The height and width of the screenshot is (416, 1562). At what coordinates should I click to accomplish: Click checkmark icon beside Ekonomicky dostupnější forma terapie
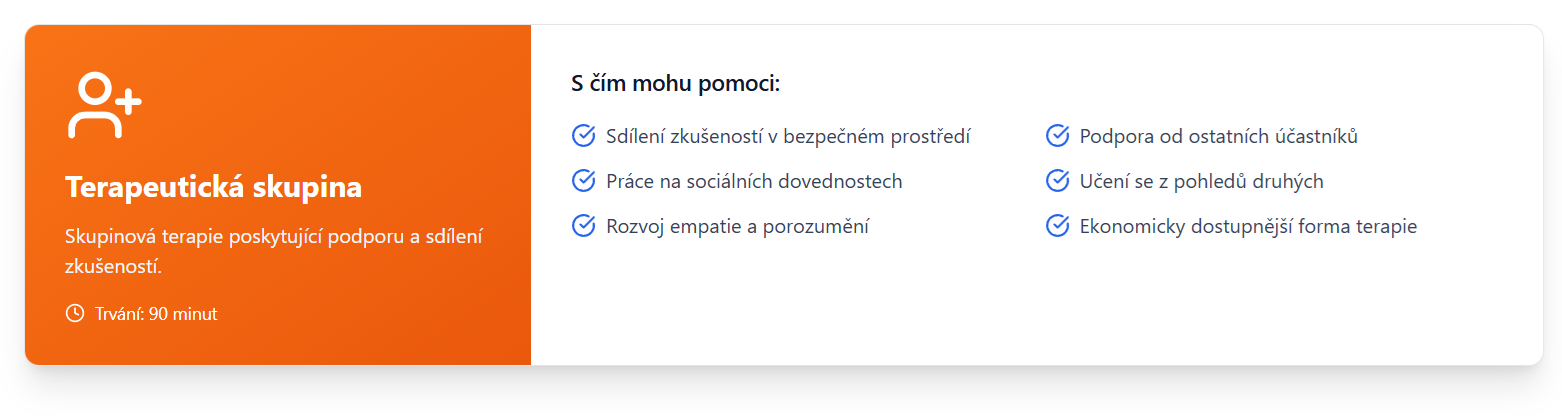tap(1057, 226)
